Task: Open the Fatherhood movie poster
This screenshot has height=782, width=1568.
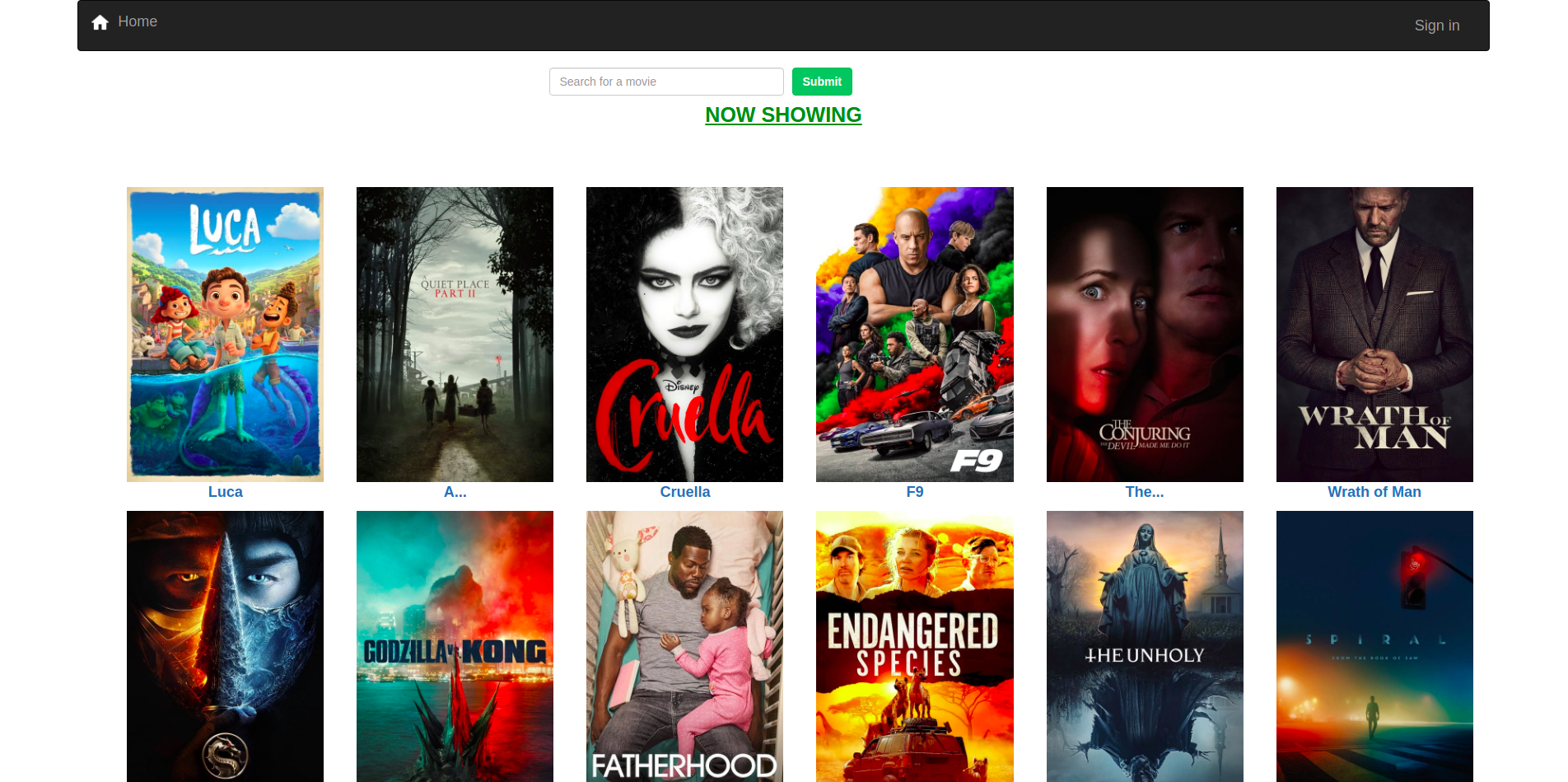Action: 684,646
